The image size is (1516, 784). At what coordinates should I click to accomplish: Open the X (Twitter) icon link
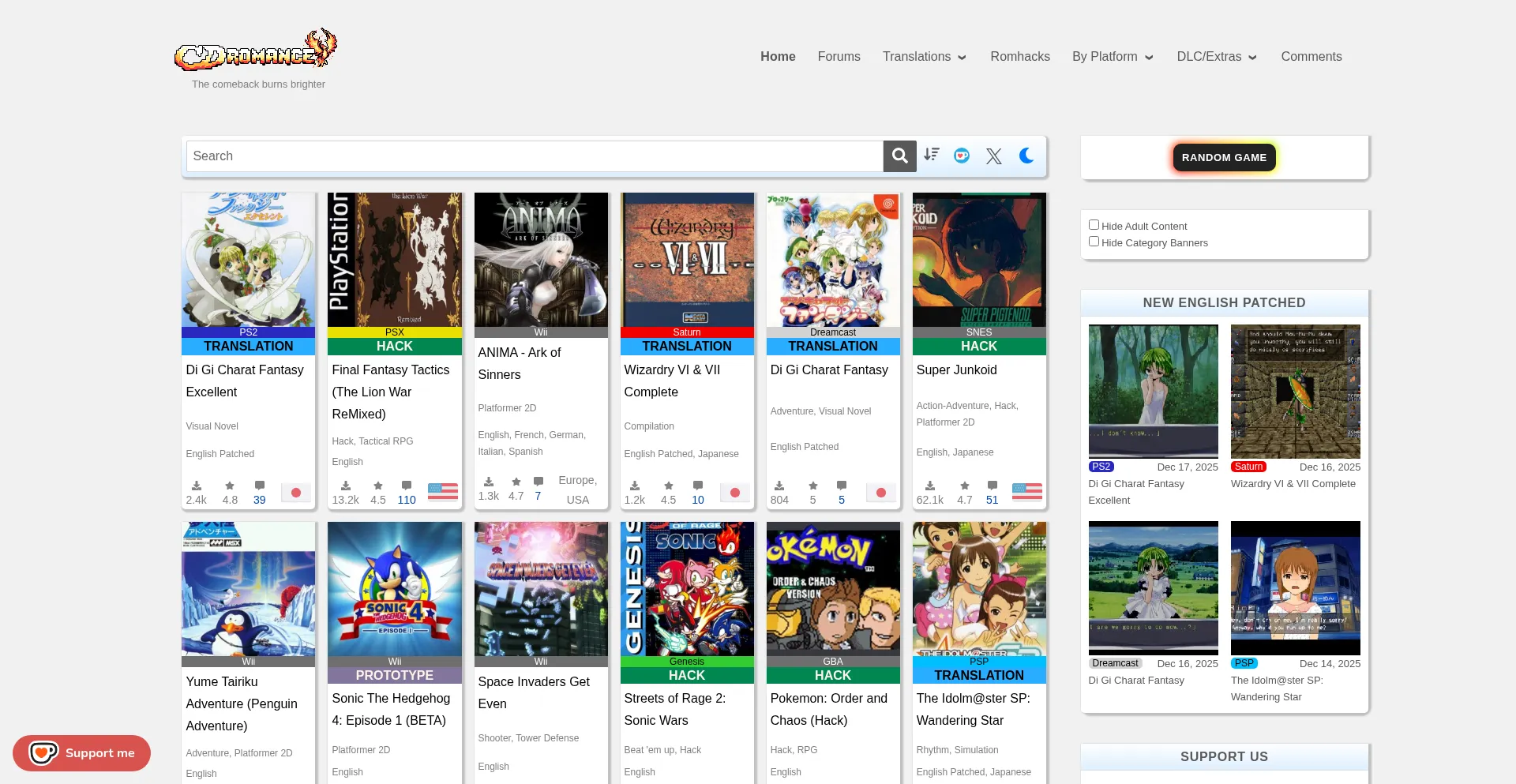(x=994, y=156)
